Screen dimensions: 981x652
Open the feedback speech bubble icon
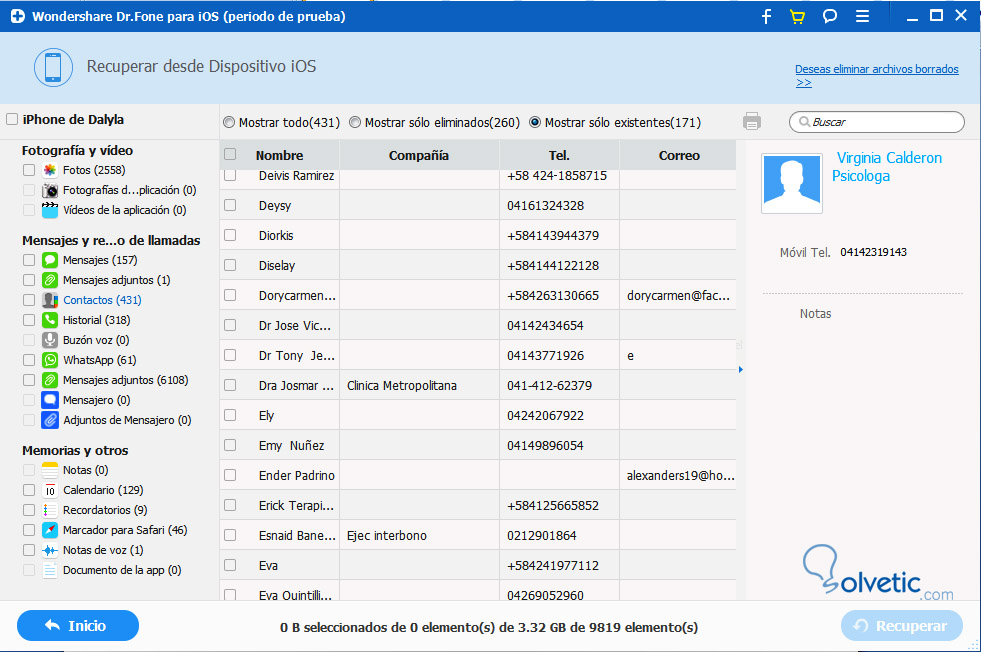click(830, 16)
